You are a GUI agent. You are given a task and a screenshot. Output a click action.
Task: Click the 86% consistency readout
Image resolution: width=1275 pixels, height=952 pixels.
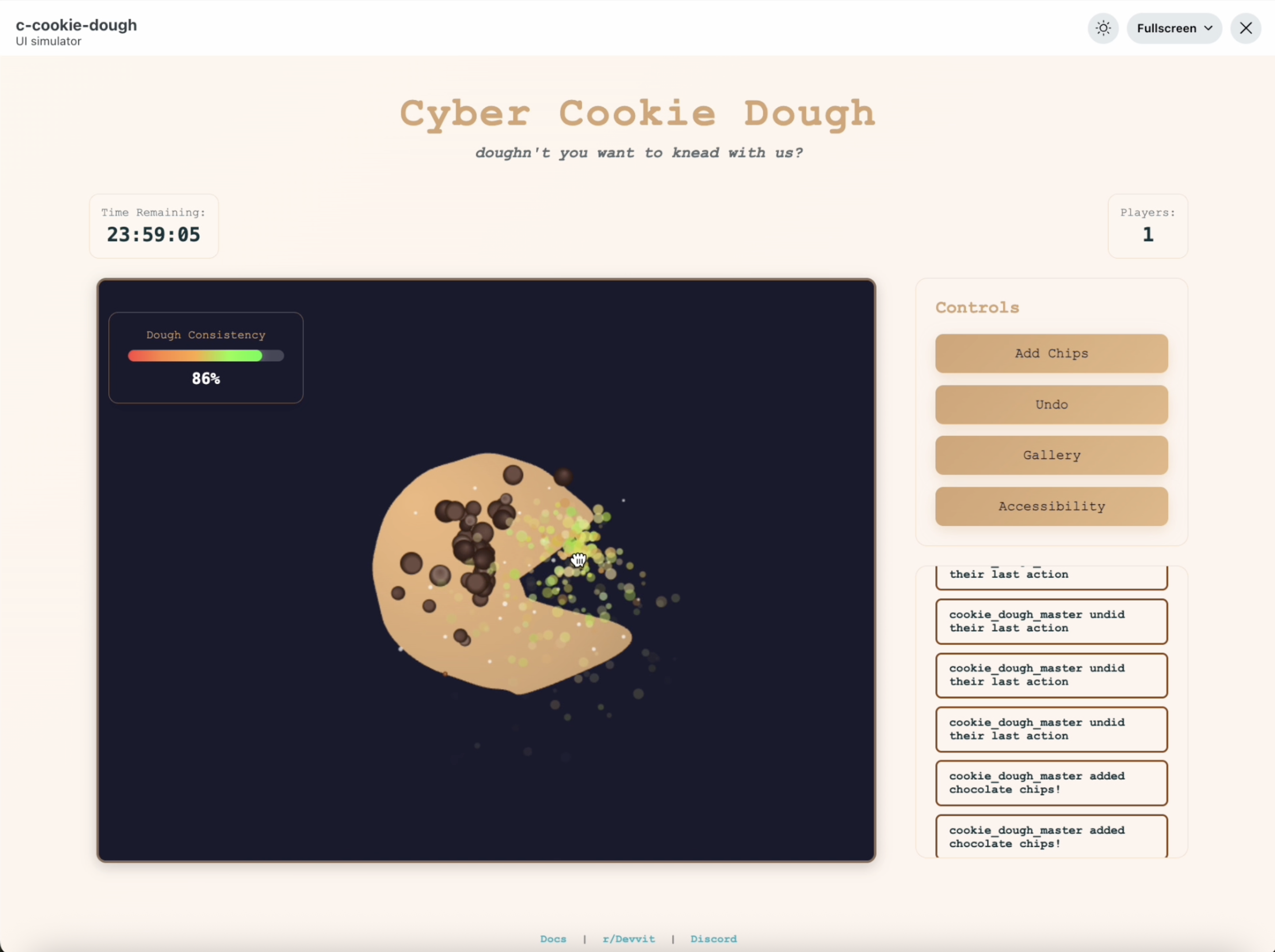point(206,379)
